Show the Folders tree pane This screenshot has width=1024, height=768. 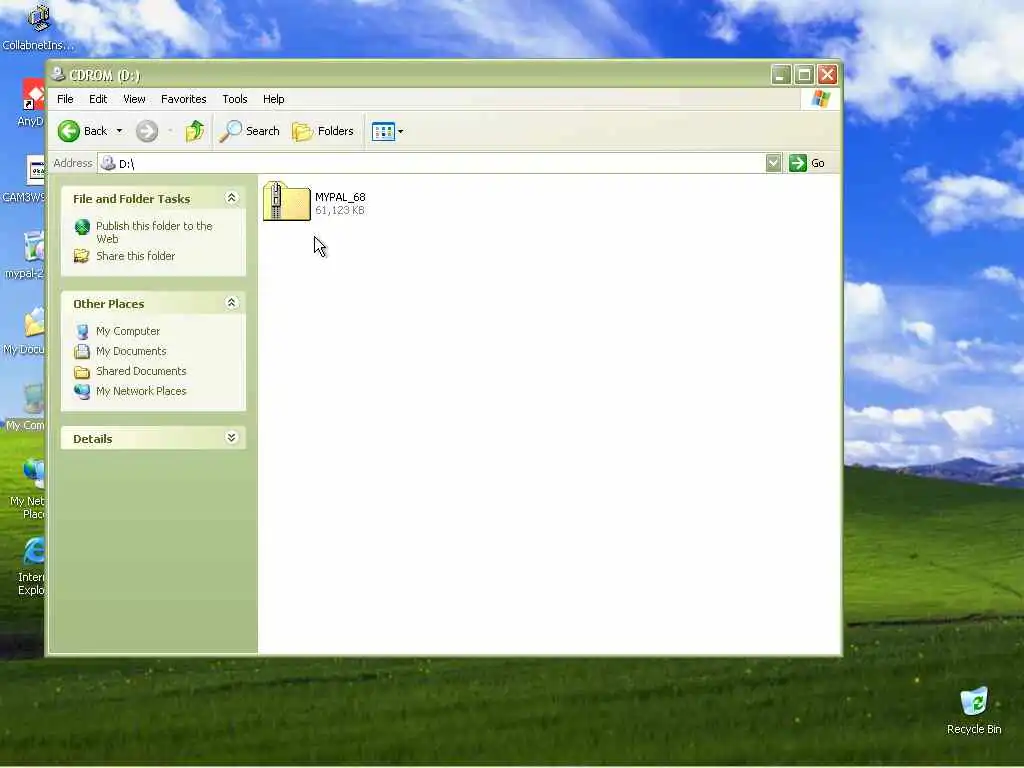[x=323, y=131]
